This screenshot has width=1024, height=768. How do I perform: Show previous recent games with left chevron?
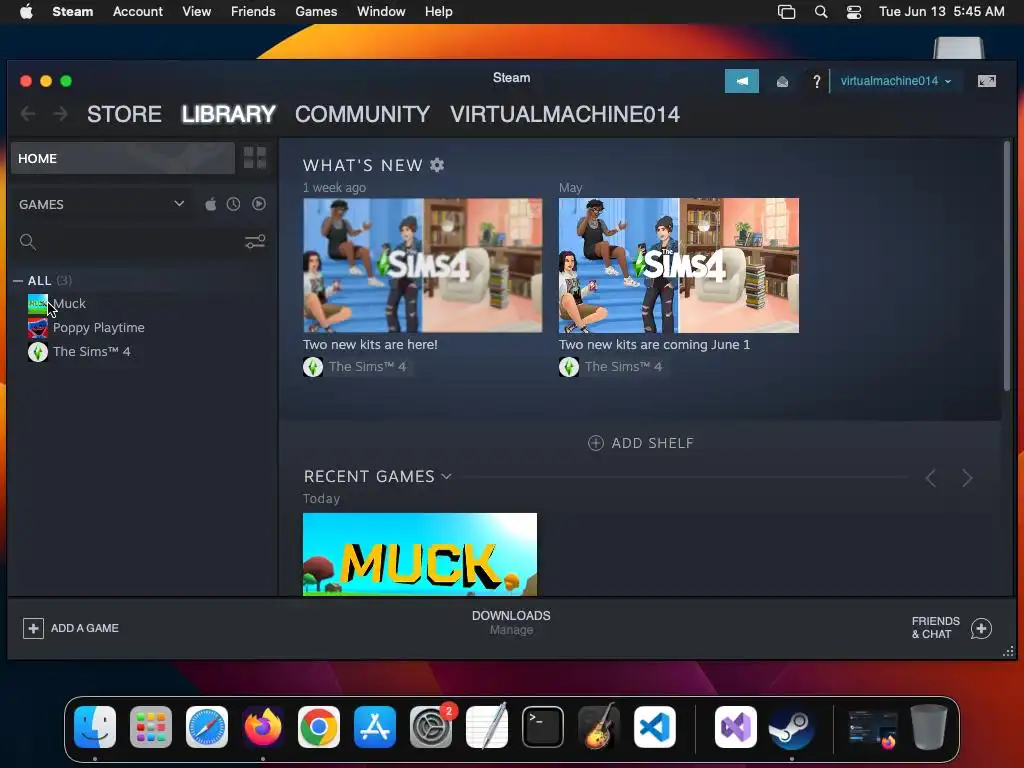(931, 478)
